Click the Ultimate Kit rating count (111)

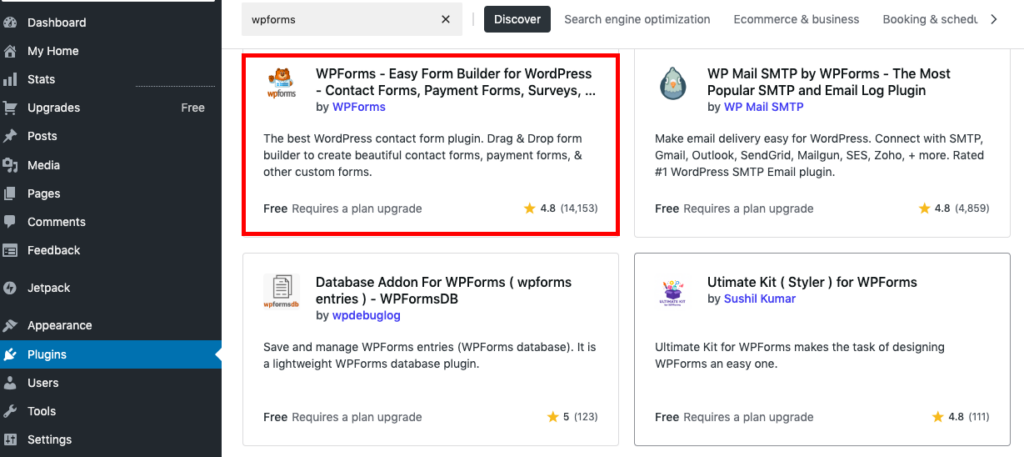click(978, 417)
